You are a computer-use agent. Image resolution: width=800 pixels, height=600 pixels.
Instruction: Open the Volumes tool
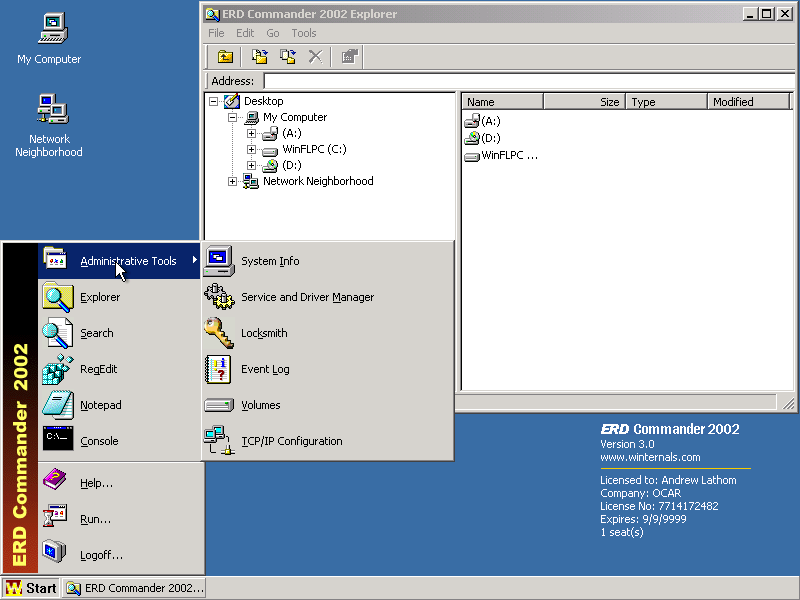click(x=328, y=405)
